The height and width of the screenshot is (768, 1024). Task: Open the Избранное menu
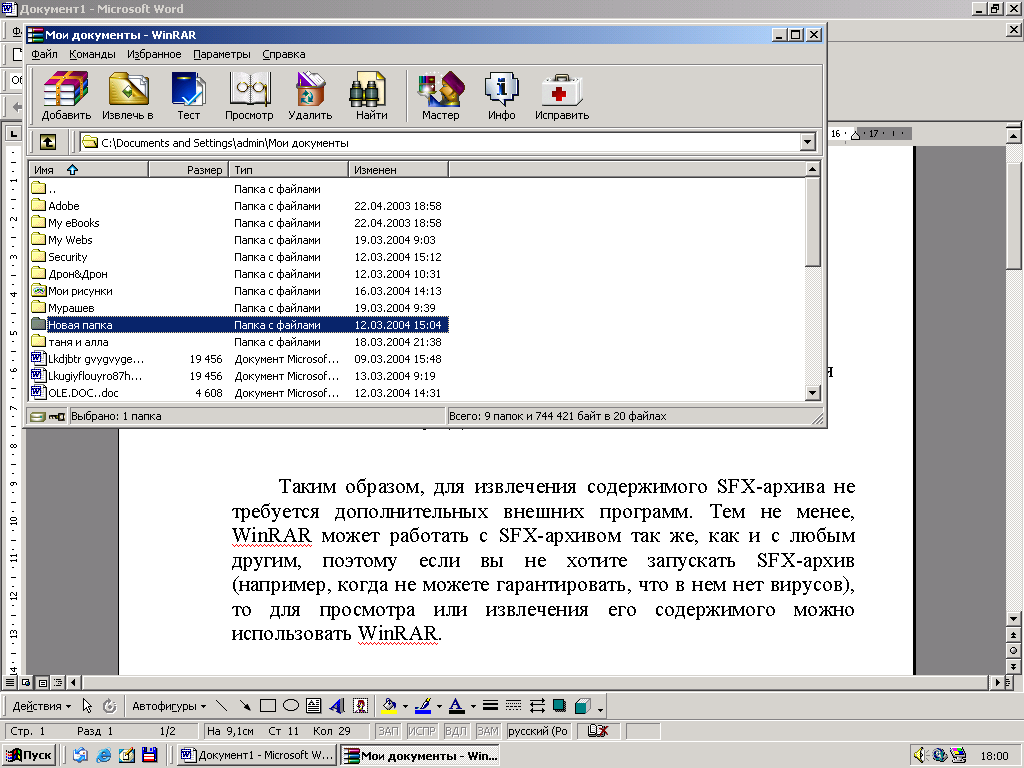pyautogui.click(x=154, y=54)
